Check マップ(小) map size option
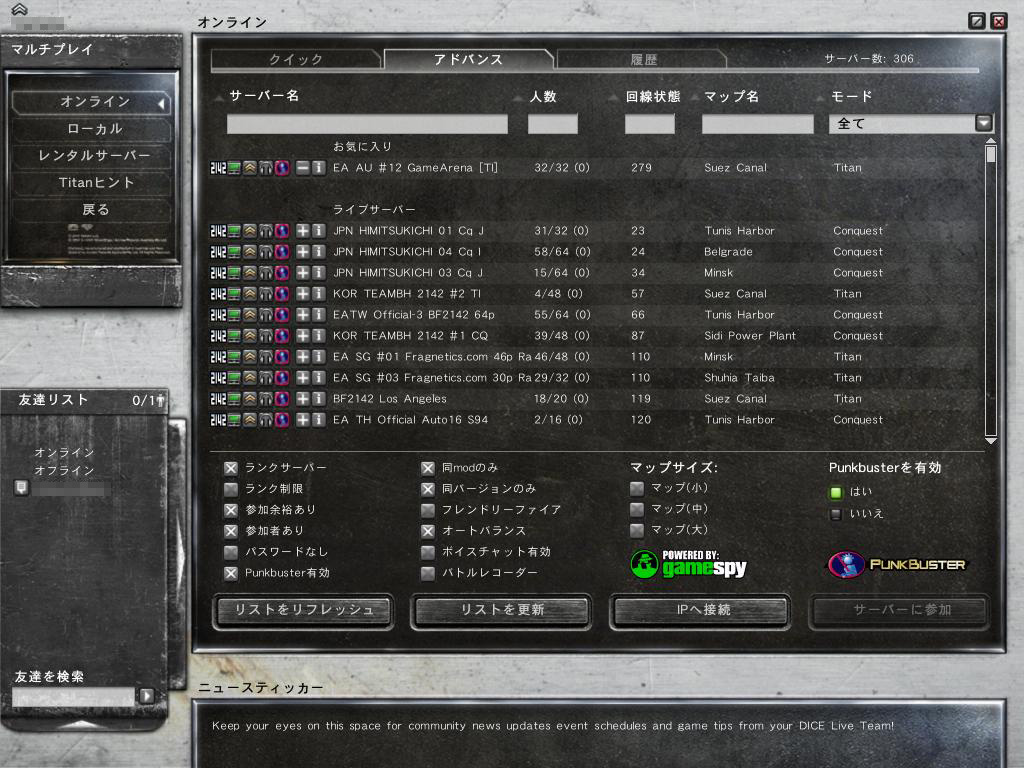The image size is (1024, 768). click(637, 488)
